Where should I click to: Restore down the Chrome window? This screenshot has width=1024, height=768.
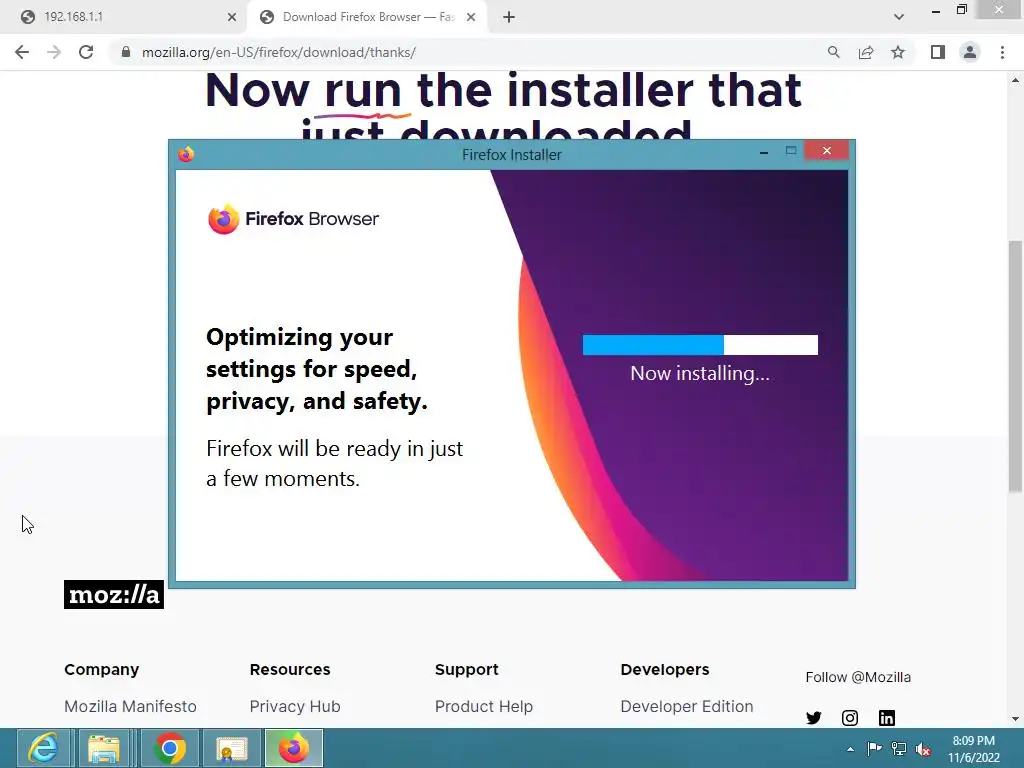pyautogui.click(x=961, y=9)
